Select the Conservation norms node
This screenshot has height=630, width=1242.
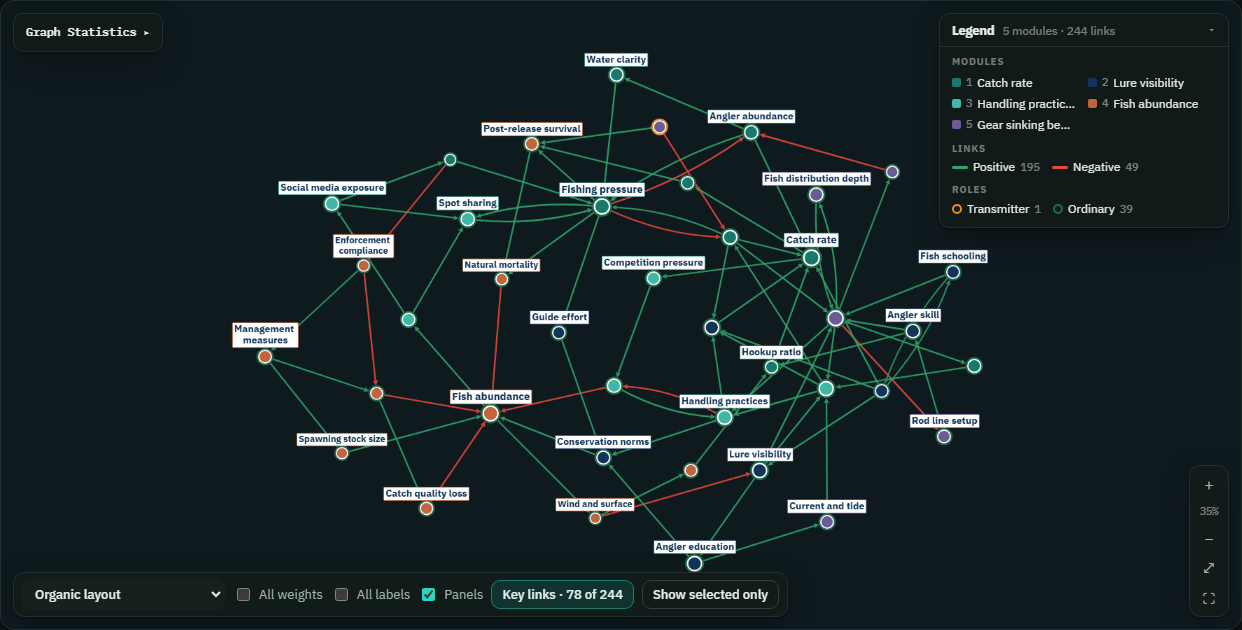pyautogui.click(x=603, y=457)
